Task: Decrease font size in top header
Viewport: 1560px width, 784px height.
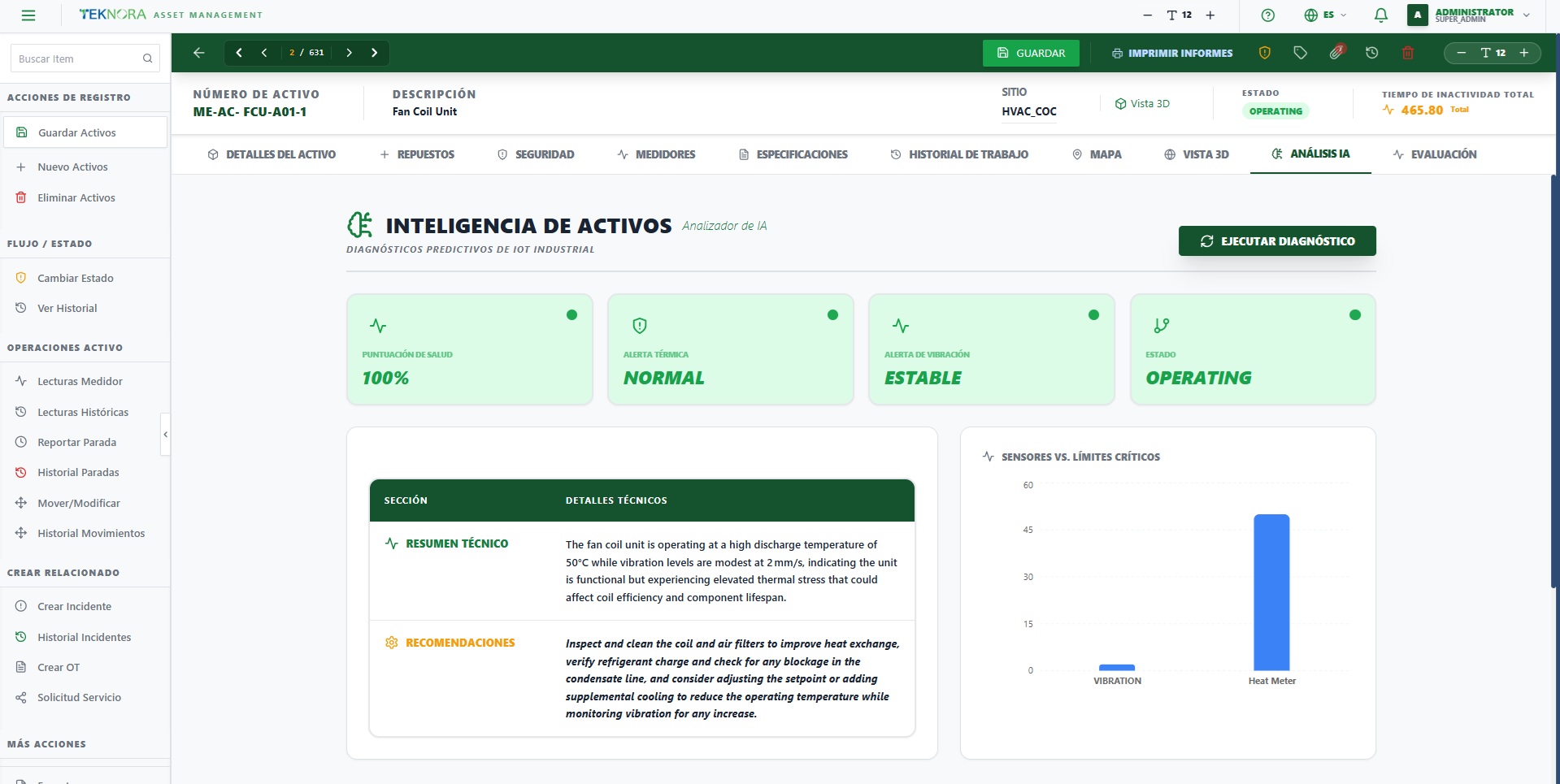Action: (1147, 15)
